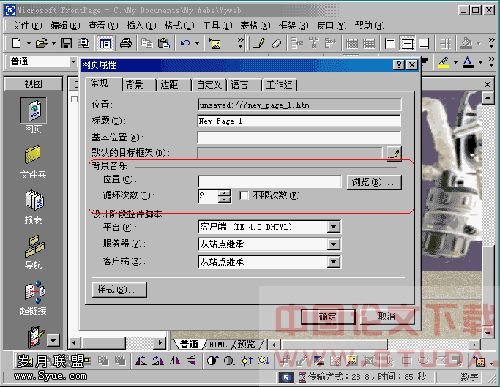Open the 平台 (platform) dropdown

pyautogui.click(x=333, y=227)
